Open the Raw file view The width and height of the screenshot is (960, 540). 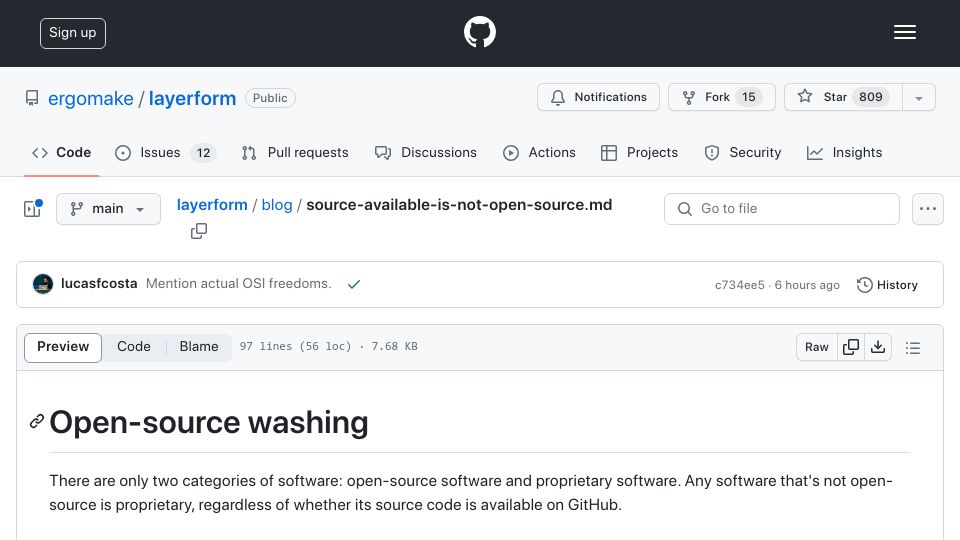point(817,347)
